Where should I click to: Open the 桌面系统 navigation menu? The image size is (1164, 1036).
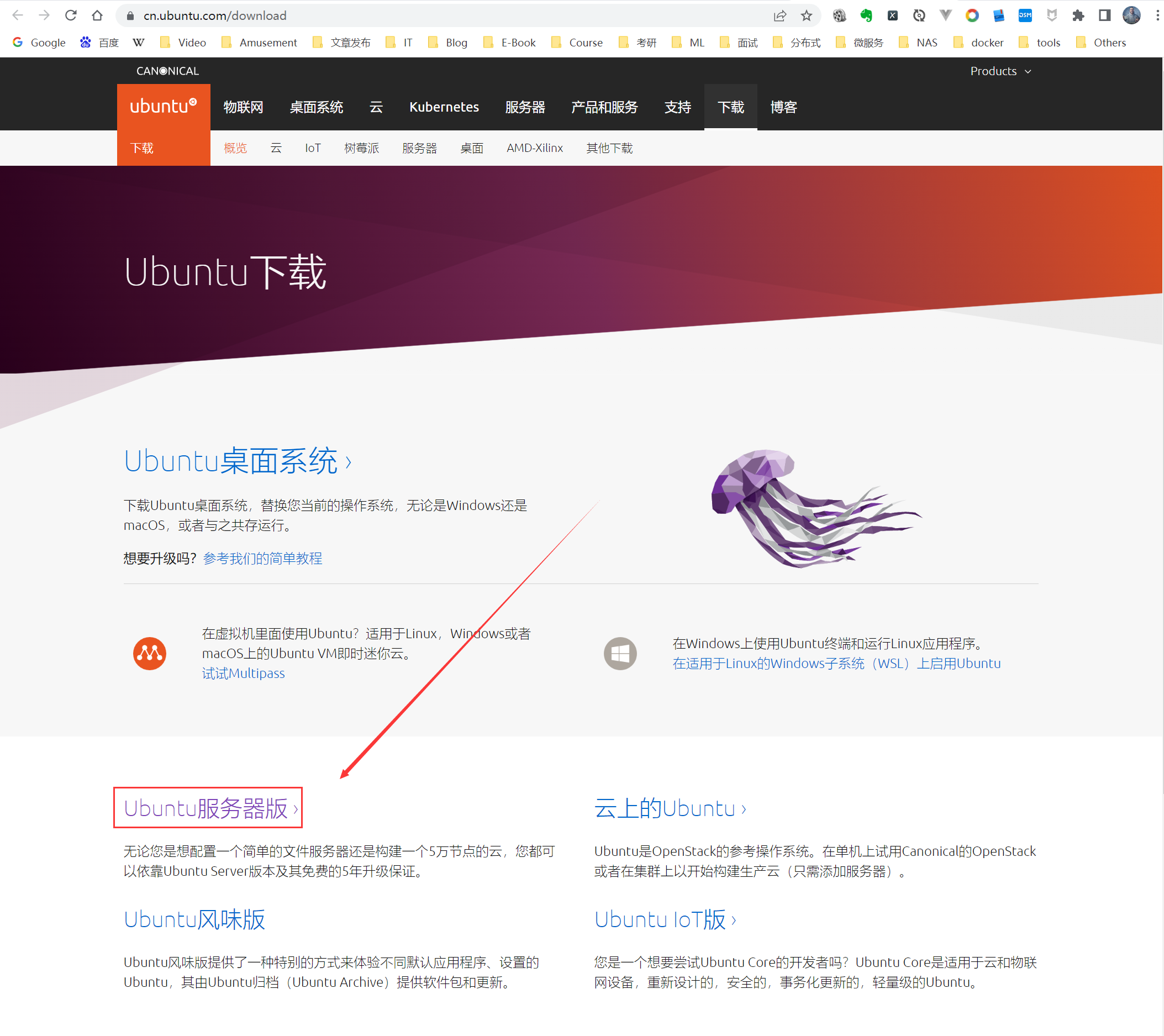[316, 107]
